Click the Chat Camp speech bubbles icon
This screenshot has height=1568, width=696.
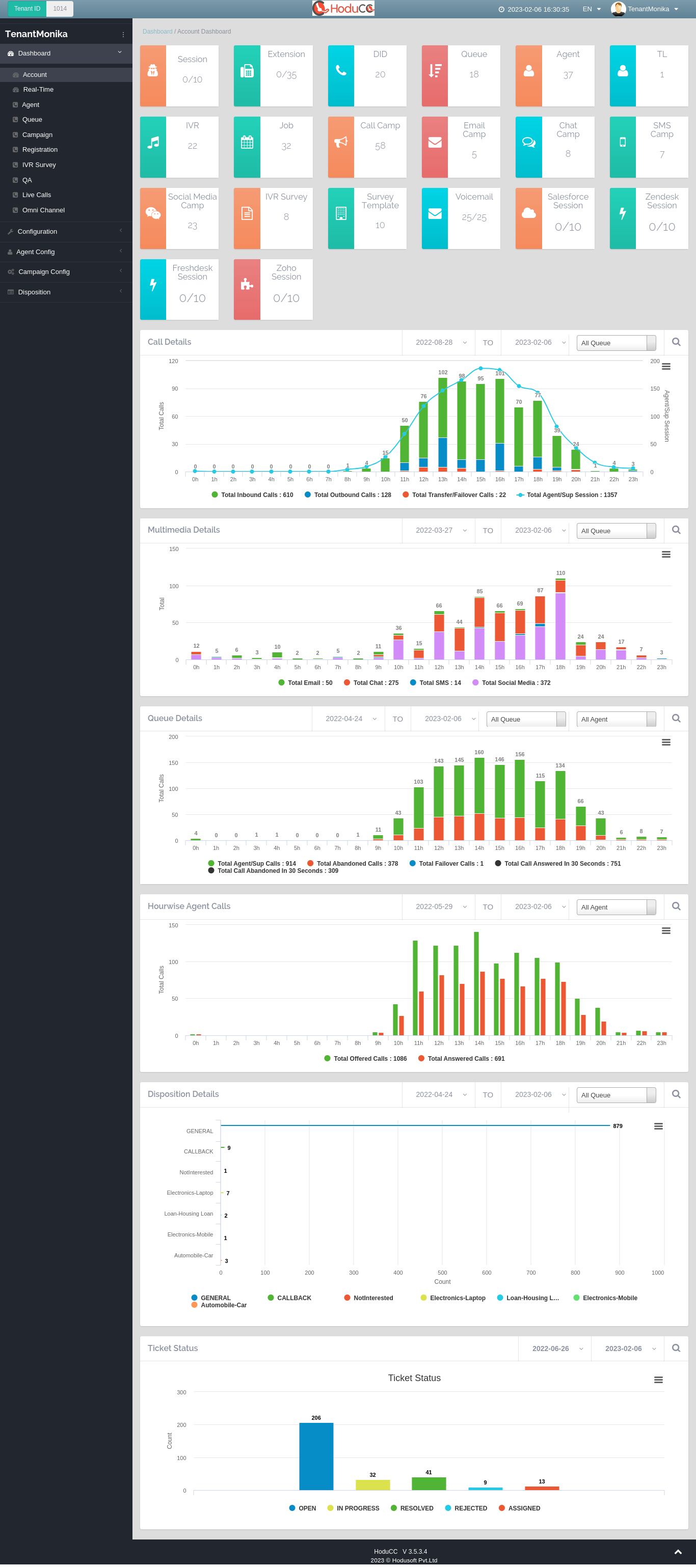(528, 143)
